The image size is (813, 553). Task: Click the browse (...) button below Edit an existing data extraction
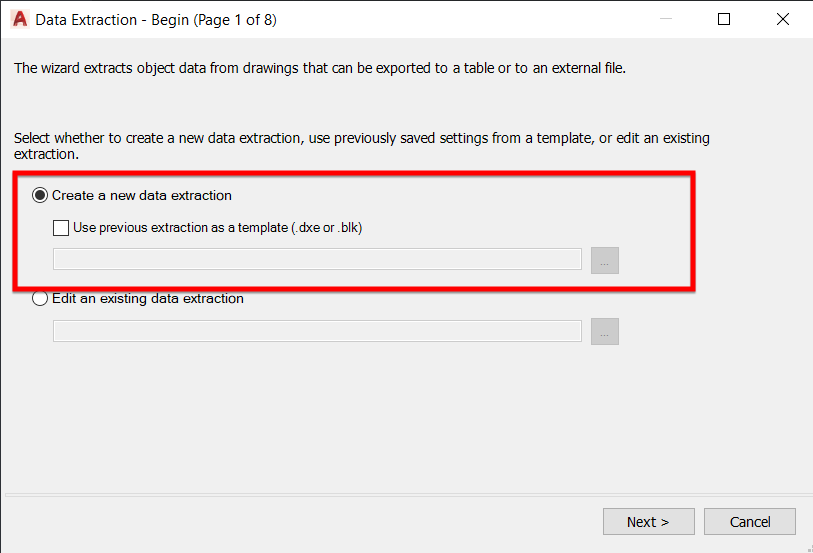(x=605, y=331)
